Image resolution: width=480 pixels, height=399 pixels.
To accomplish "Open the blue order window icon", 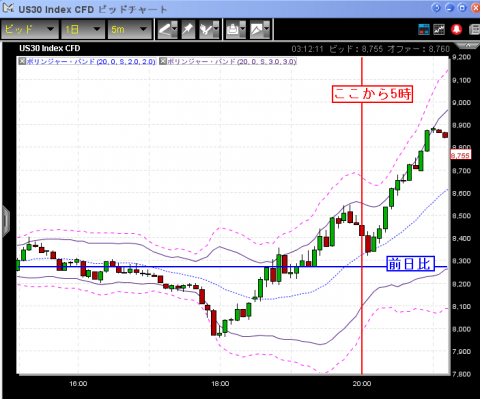I will pyautogui.click(x=424, y=29).
